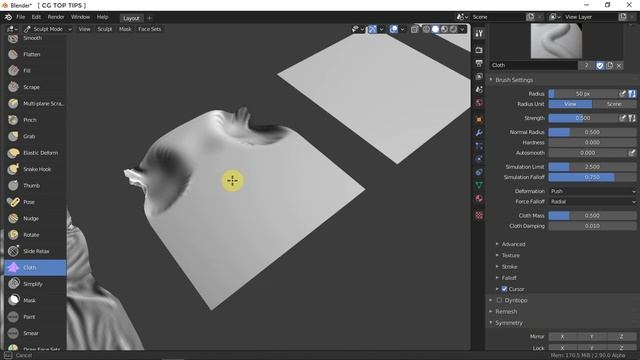Toggle brush fake user shield

pyautogui.click(x=600, y=65)
